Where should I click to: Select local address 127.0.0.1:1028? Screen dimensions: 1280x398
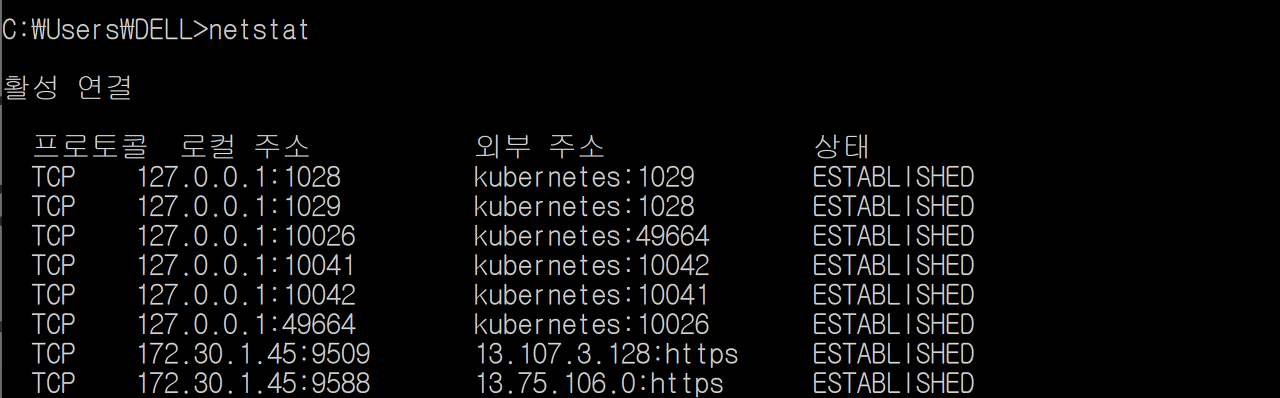[238, 177]
